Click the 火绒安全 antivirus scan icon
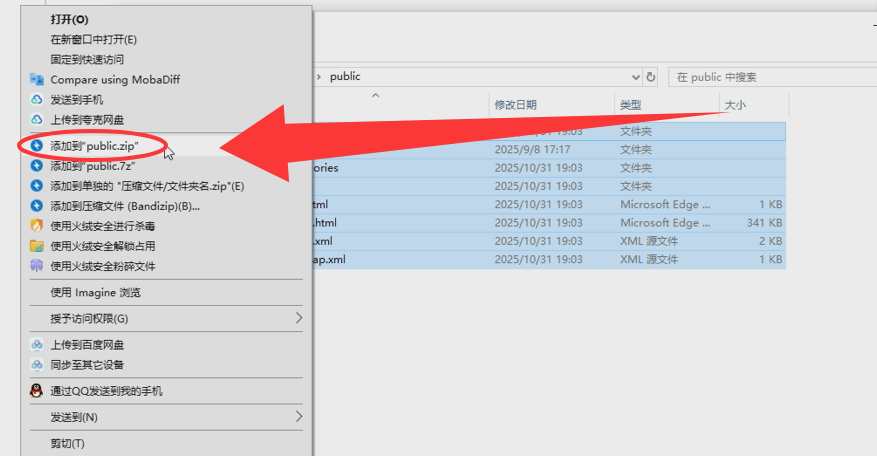 [37, 226]
